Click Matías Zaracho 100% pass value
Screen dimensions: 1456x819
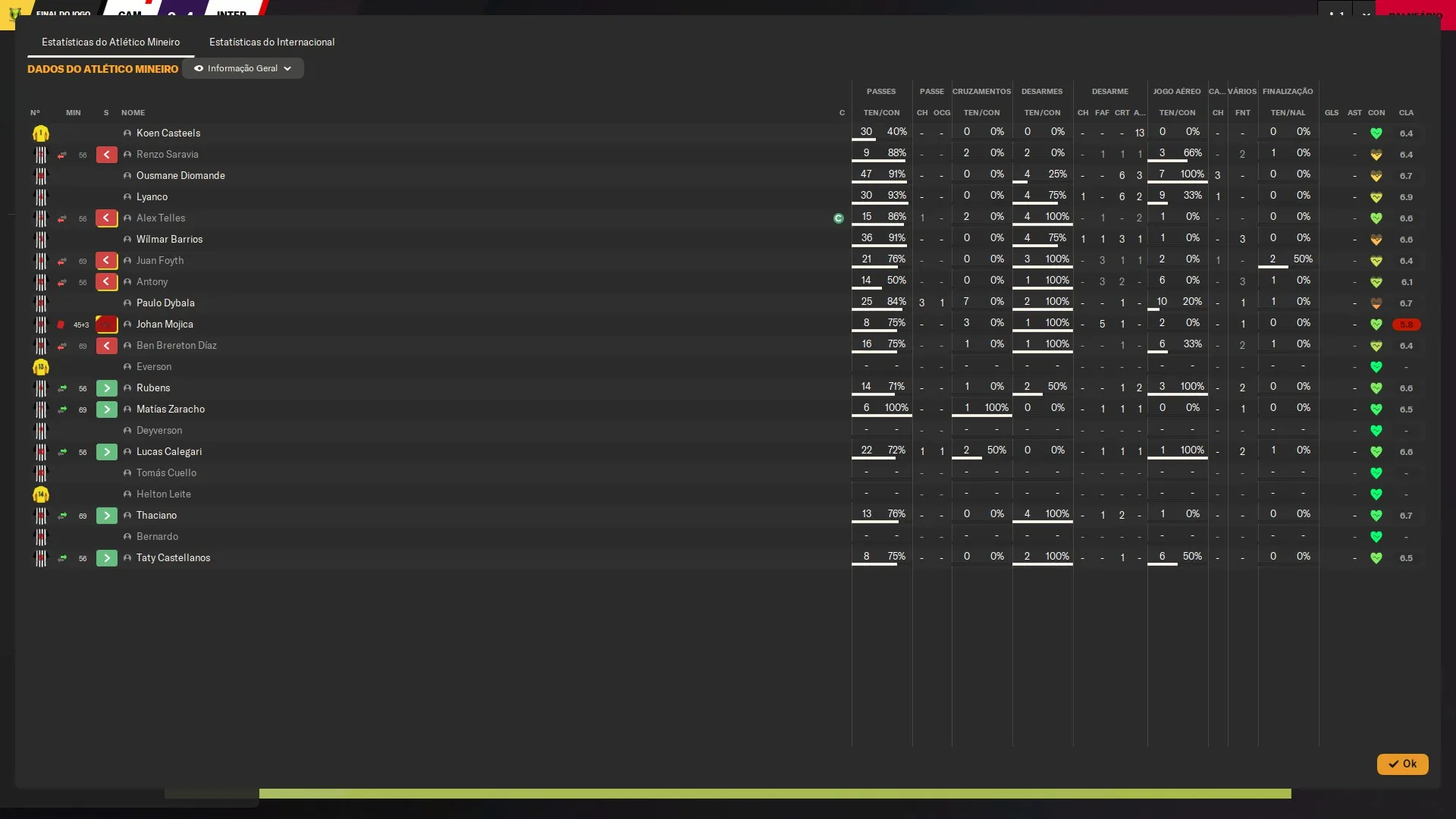click(896, 408)
